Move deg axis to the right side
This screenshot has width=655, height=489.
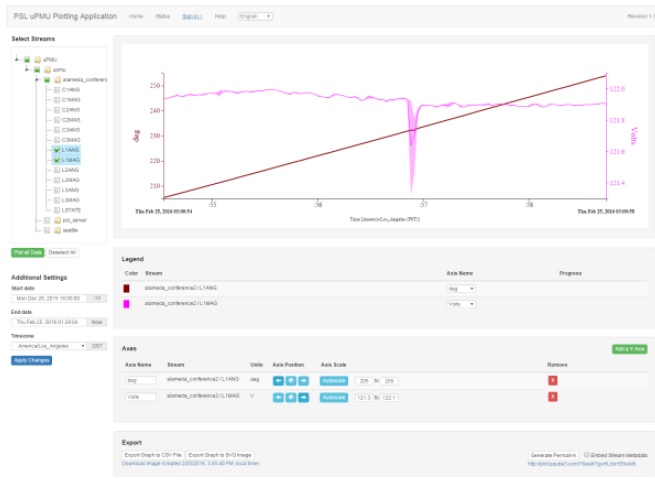point(303,381)
